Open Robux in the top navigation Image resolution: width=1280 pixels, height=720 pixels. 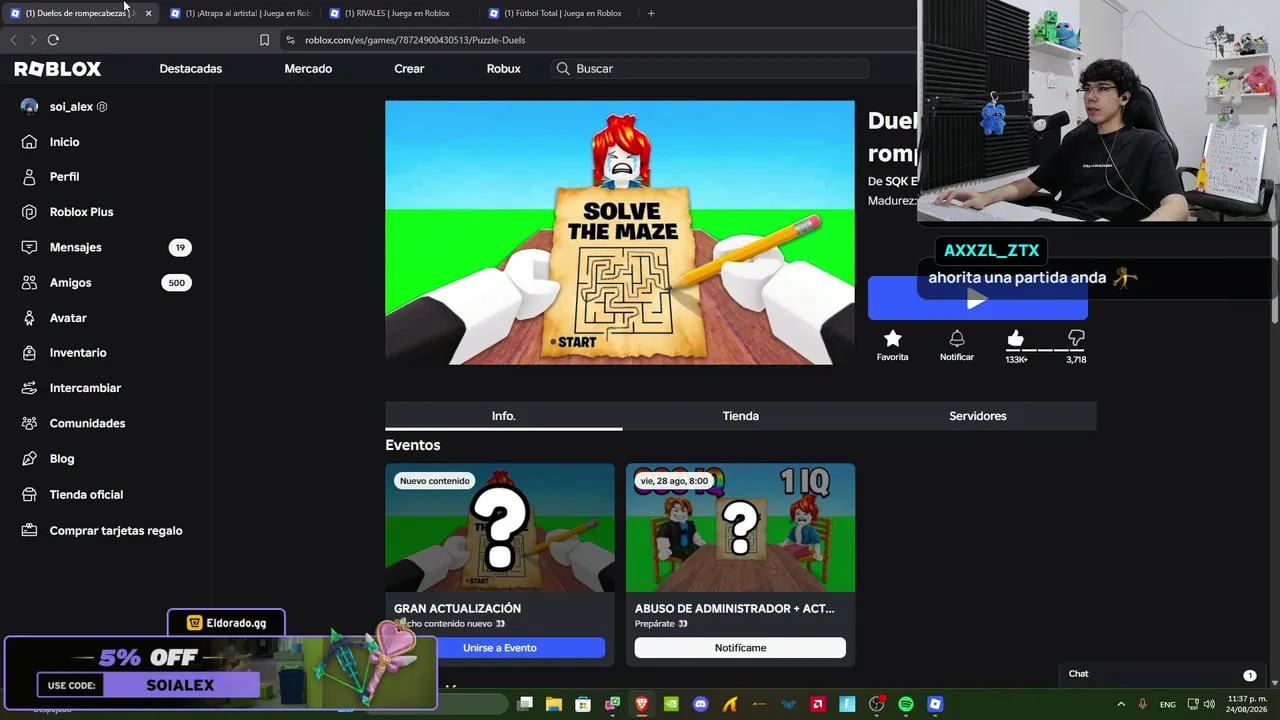[503, 69]
